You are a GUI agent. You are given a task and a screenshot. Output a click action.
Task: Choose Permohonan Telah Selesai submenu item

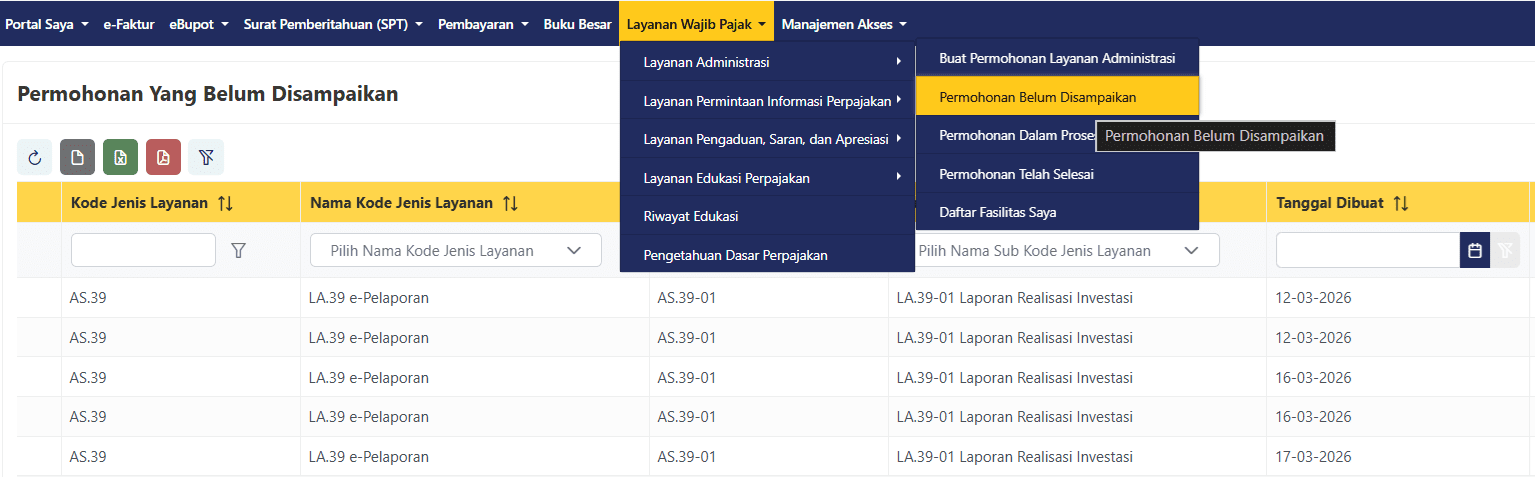[1057, 174]
